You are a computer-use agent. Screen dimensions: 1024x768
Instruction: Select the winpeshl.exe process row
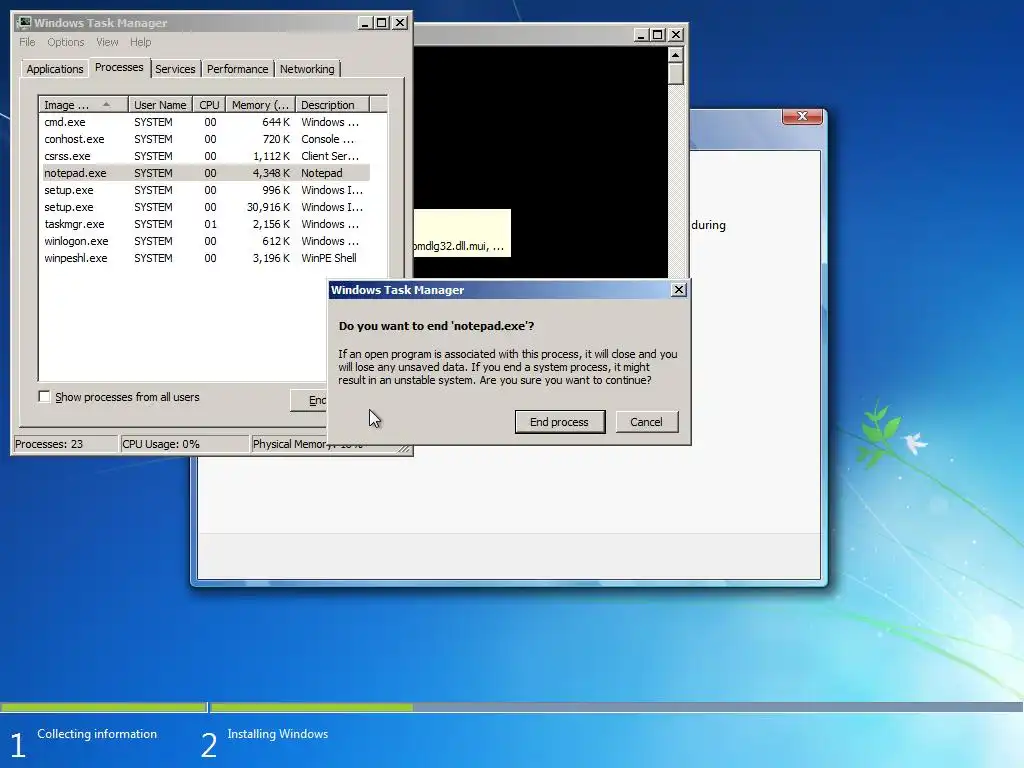point(206,258)
